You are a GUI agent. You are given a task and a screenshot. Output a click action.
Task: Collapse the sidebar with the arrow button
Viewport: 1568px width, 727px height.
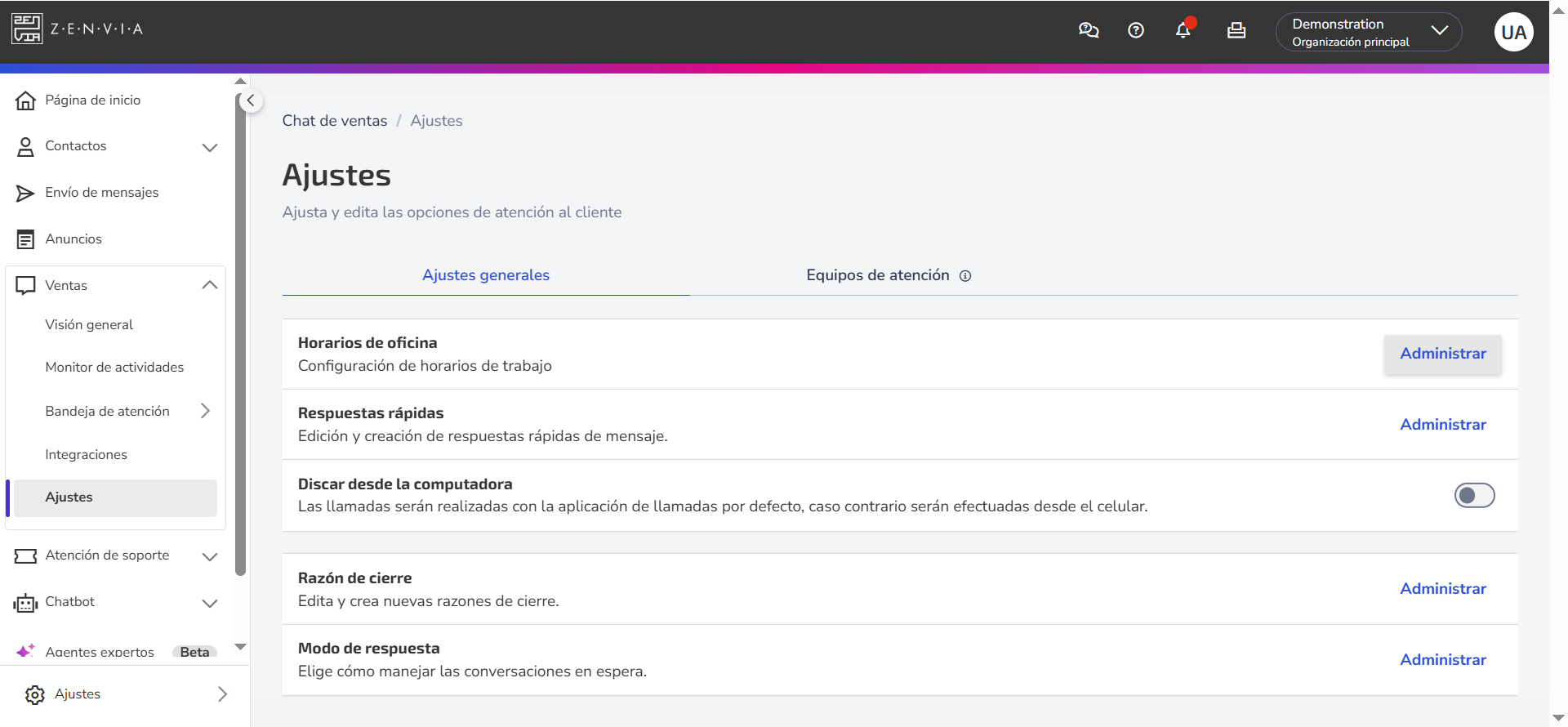coord(251,100)
